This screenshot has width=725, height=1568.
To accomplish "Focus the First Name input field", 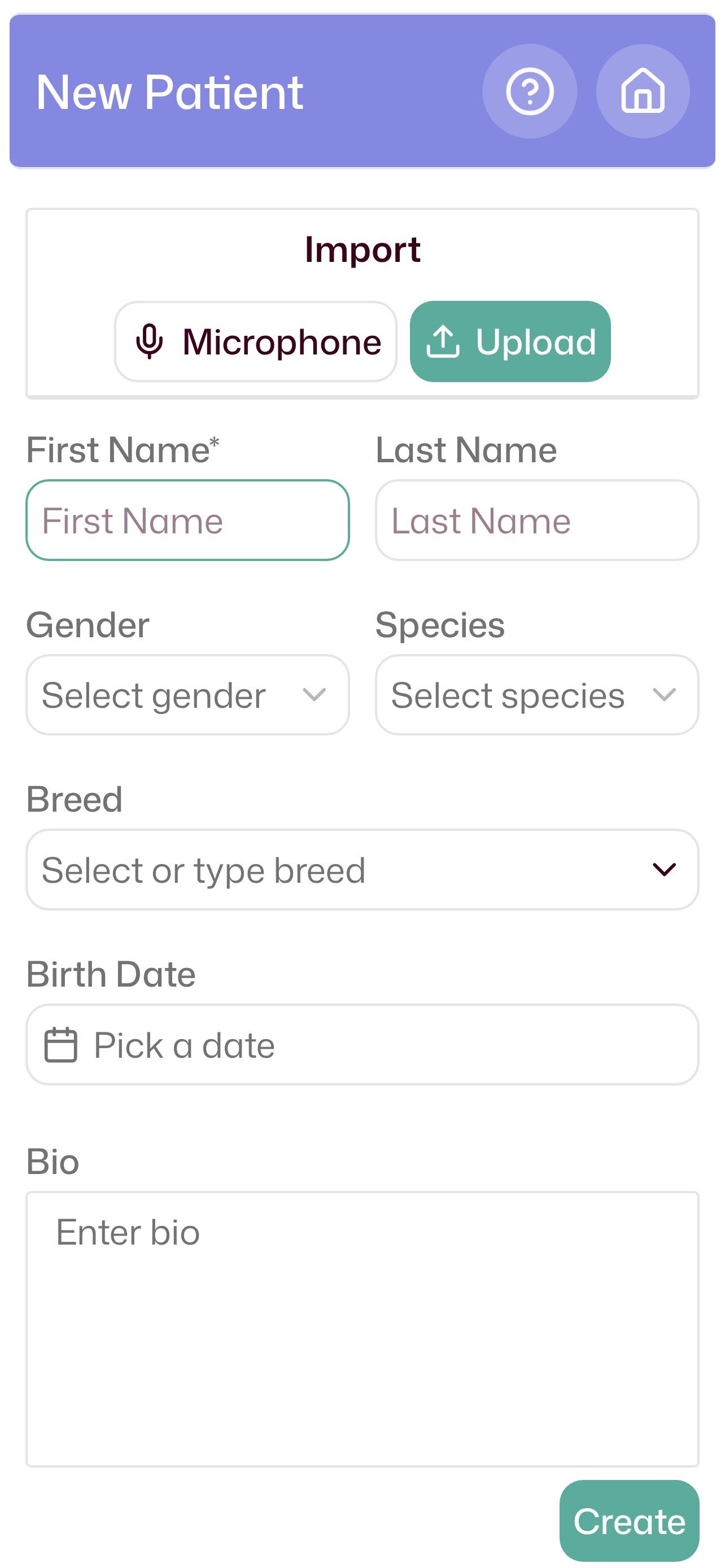I will tap(187, 520).
